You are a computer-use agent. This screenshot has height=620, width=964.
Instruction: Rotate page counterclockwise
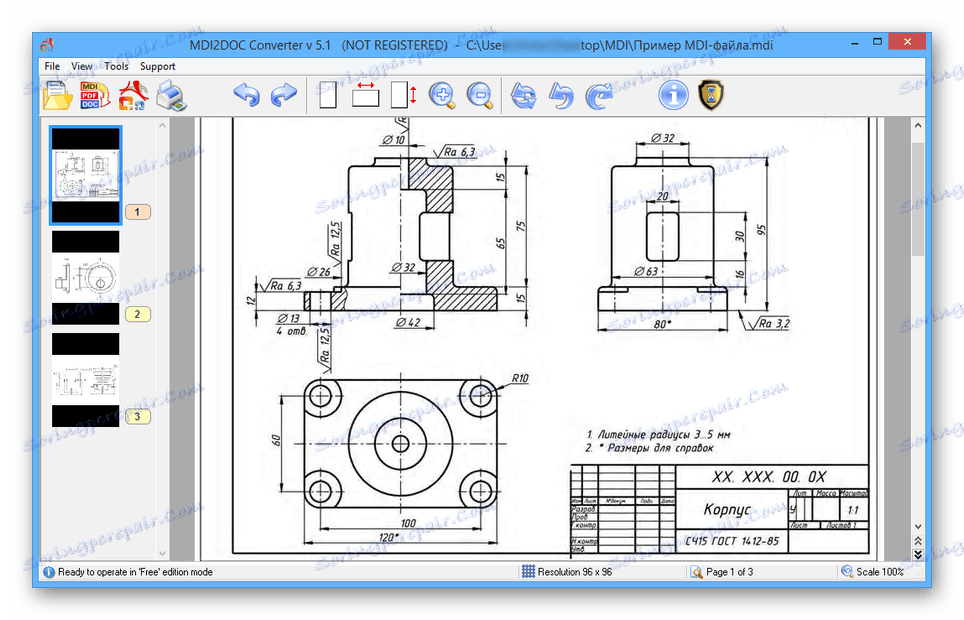click(x=561, y=96)
